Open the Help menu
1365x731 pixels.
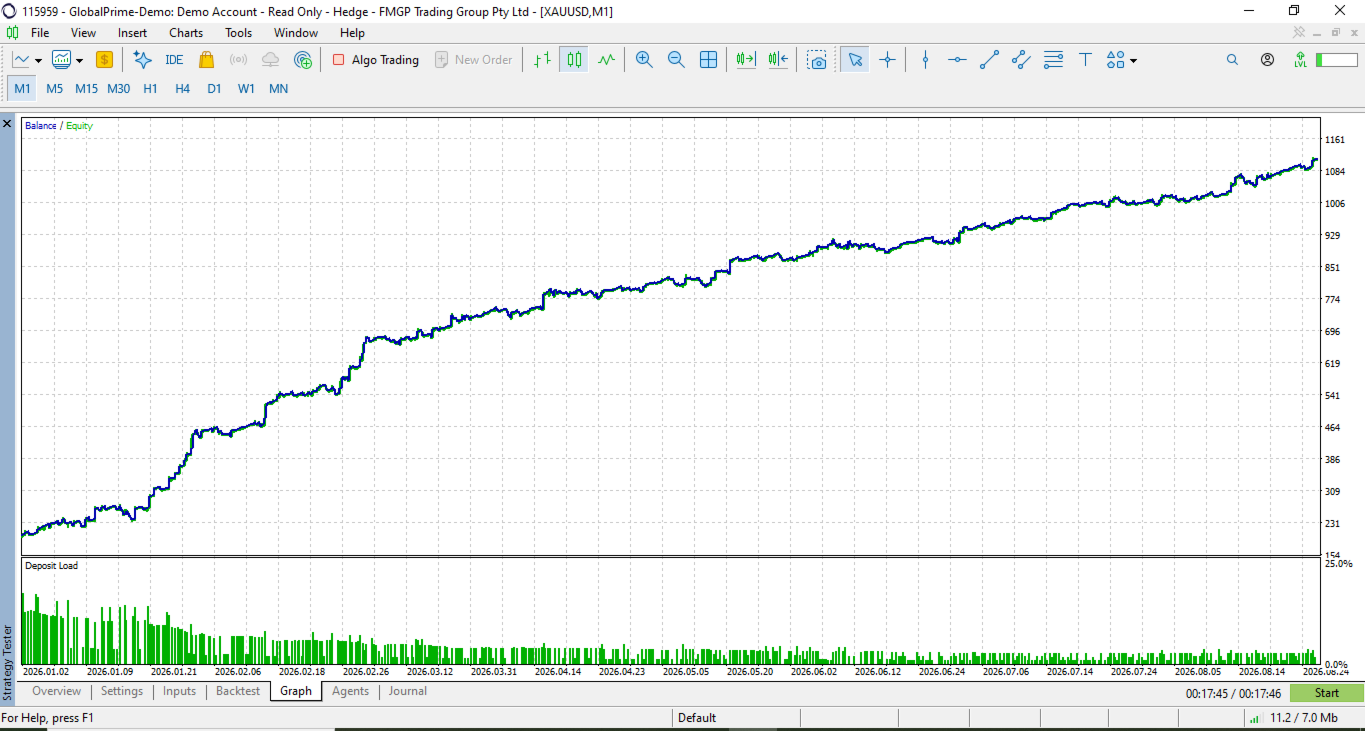pyautogui.click(x=352, y=33)
